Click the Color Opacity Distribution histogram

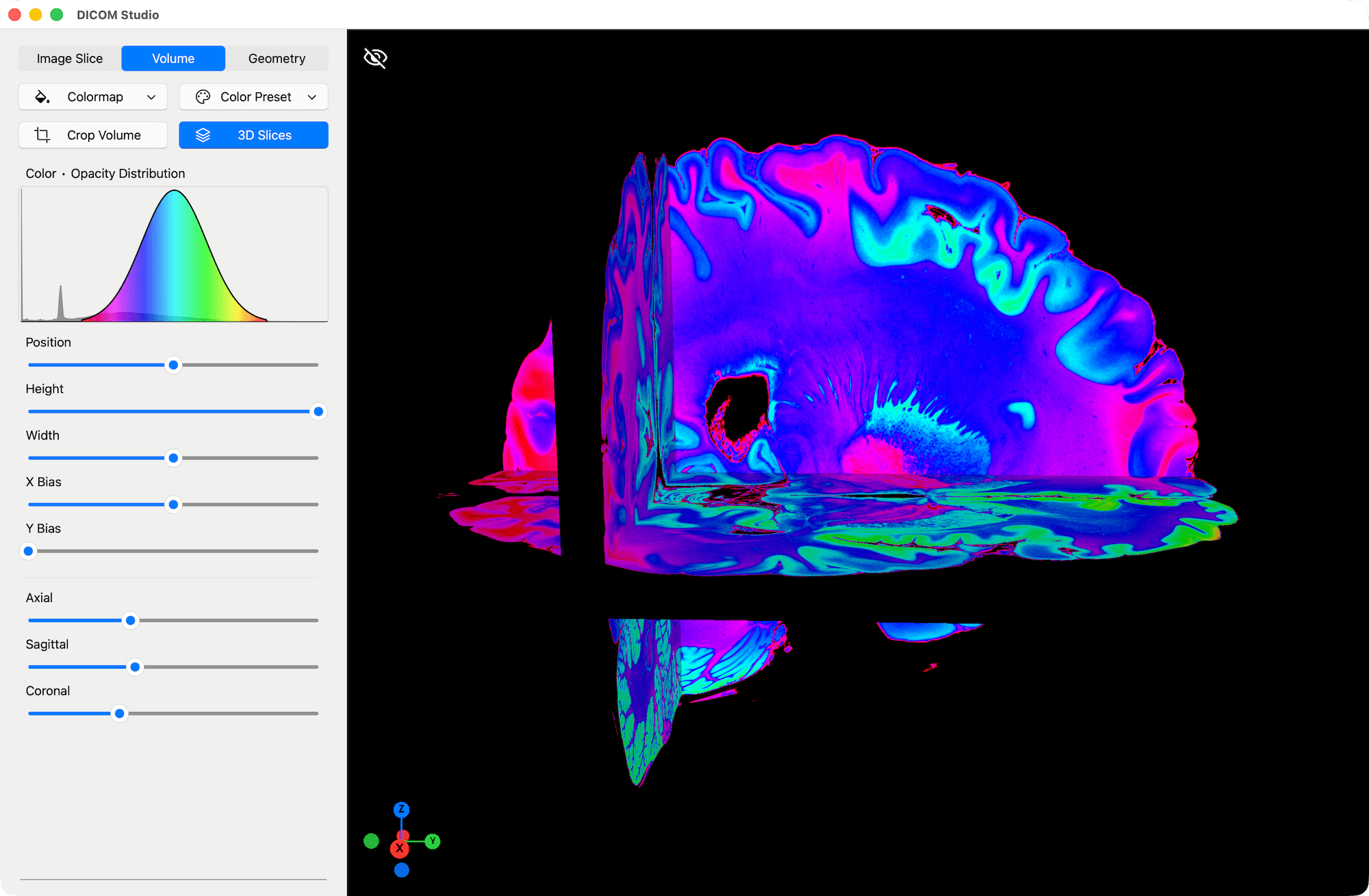[x=173, y=254]
